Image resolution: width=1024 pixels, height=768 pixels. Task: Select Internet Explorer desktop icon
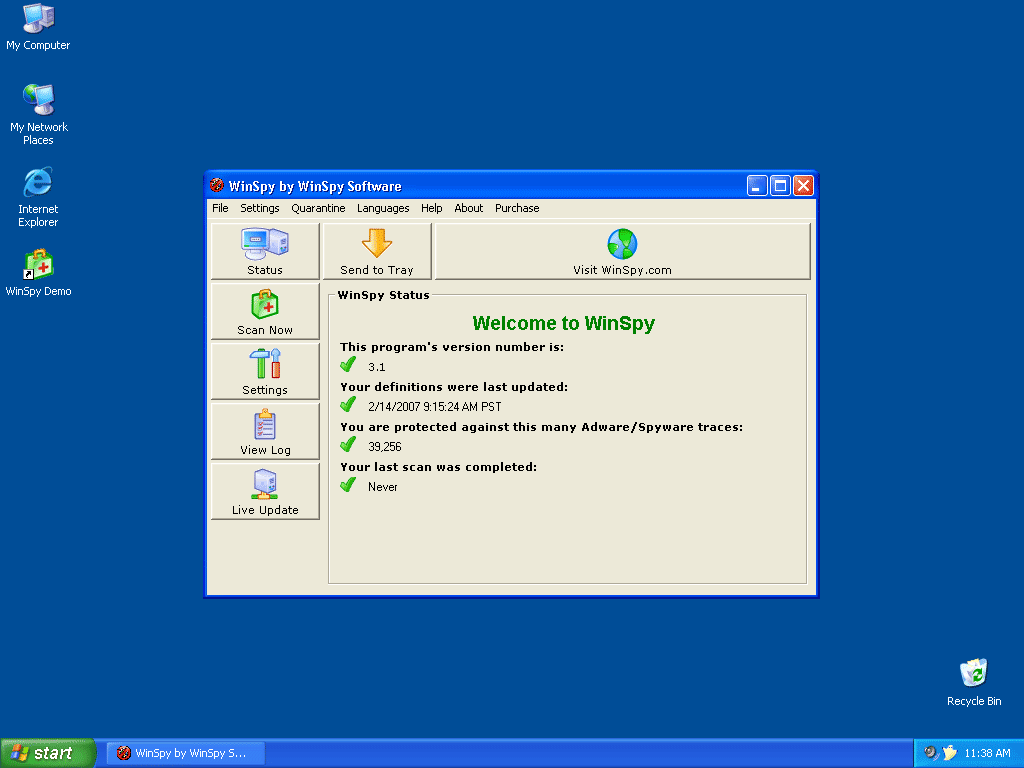tap(38, 184)
